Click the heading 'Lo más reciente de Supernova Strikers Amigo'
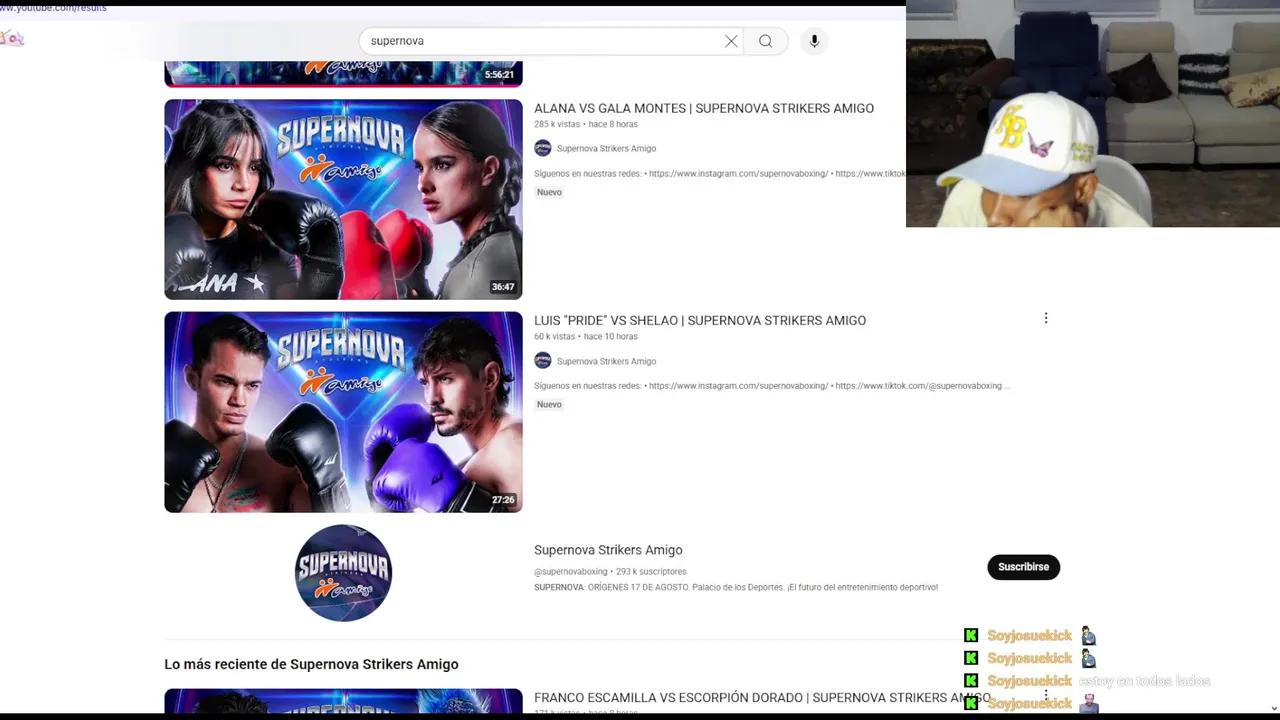 coord(311,664)
